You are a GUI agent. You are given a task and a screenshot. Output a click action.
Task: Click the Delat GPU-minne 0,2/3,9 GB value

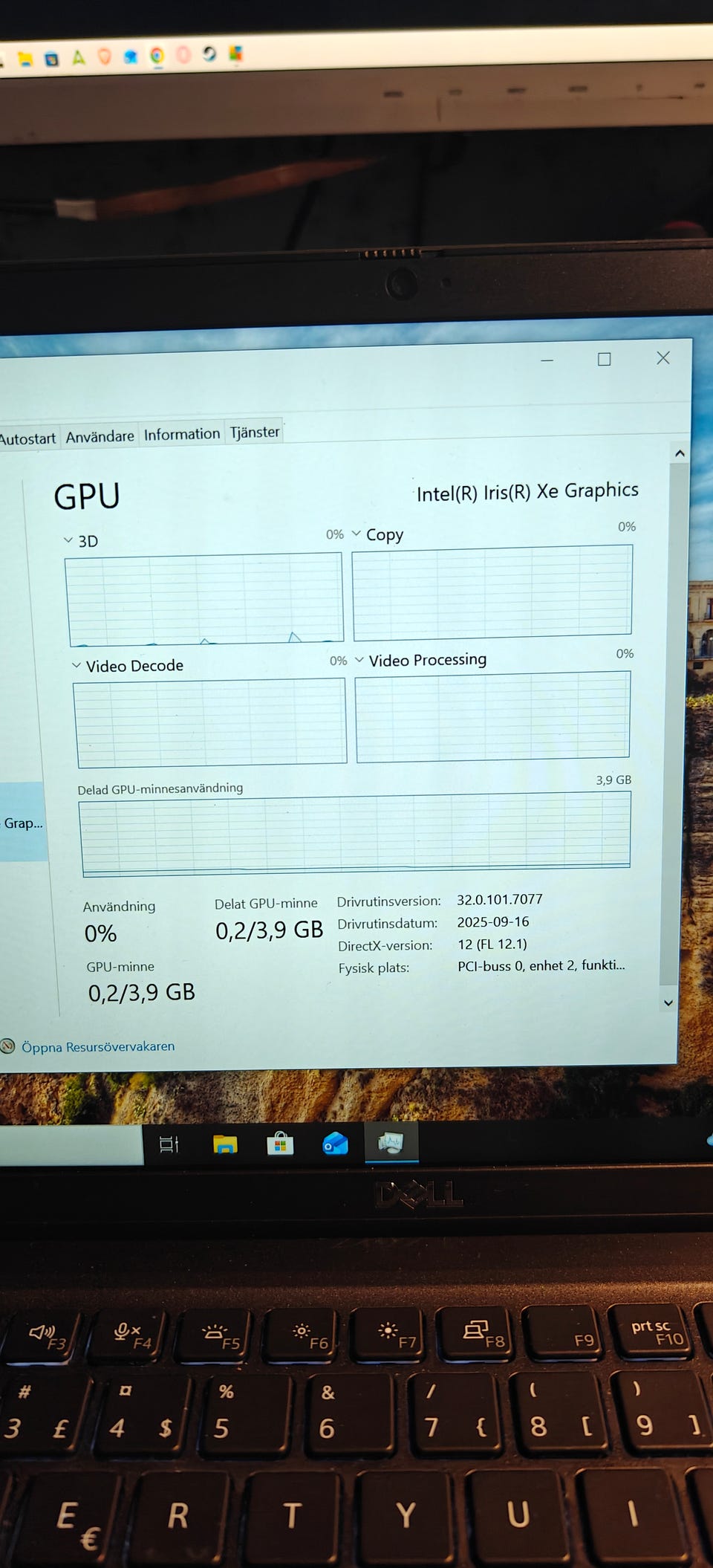point(270,930)
